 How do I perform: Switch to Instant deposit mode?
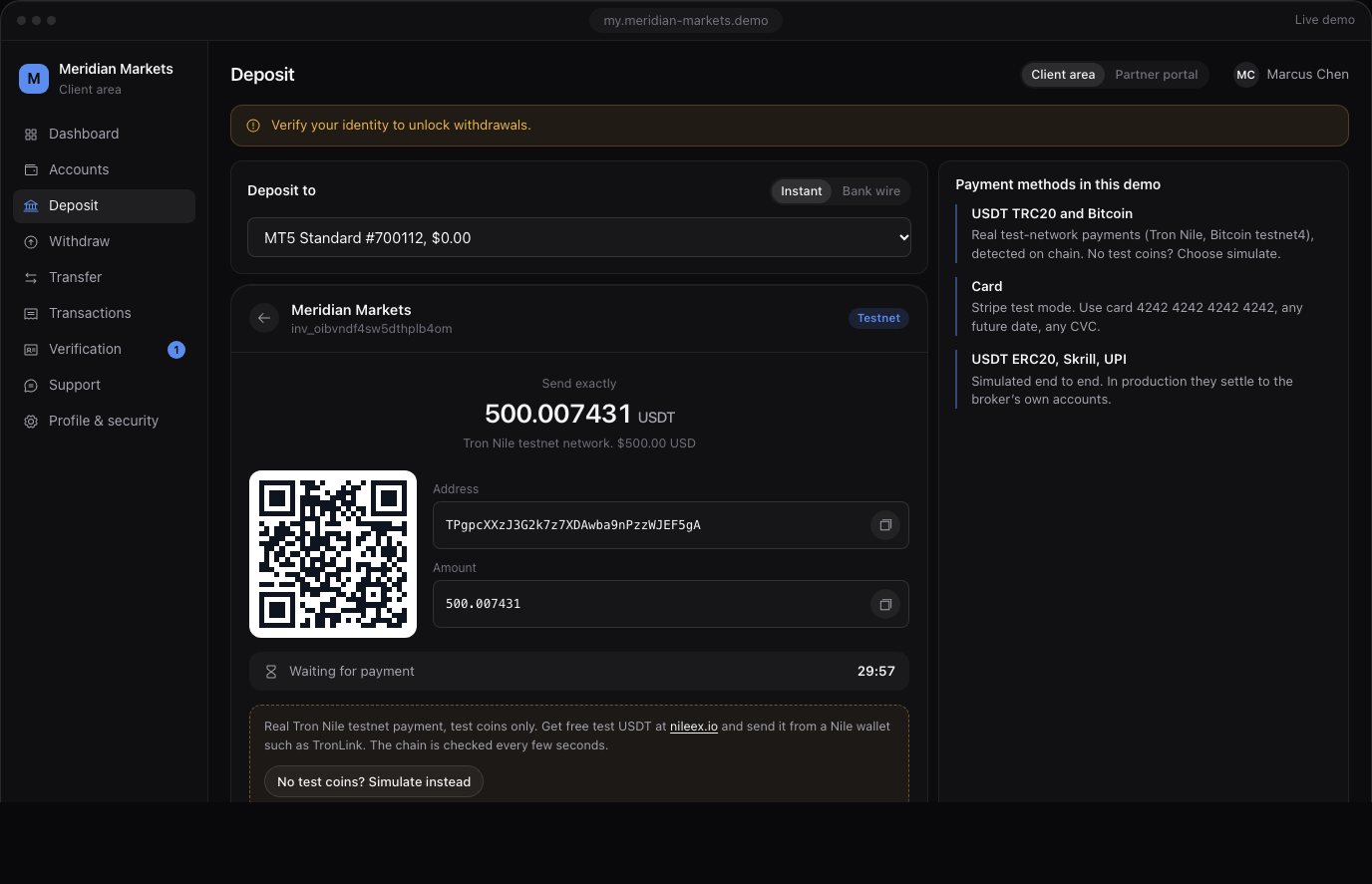pos(802,191)
